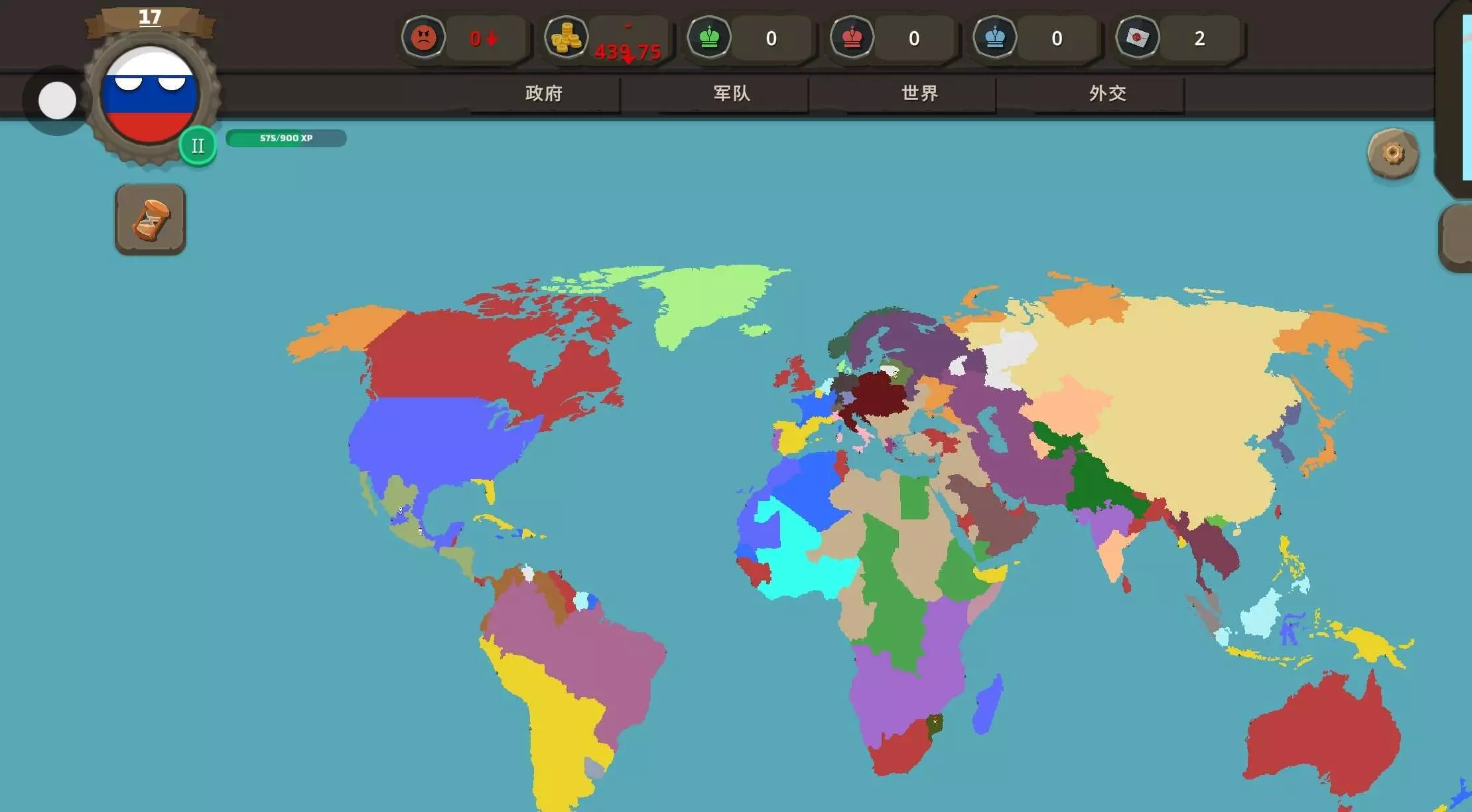This screenshot has width=1472, height=812.
Task: Click the blue king crown icon
Action: 994,38
